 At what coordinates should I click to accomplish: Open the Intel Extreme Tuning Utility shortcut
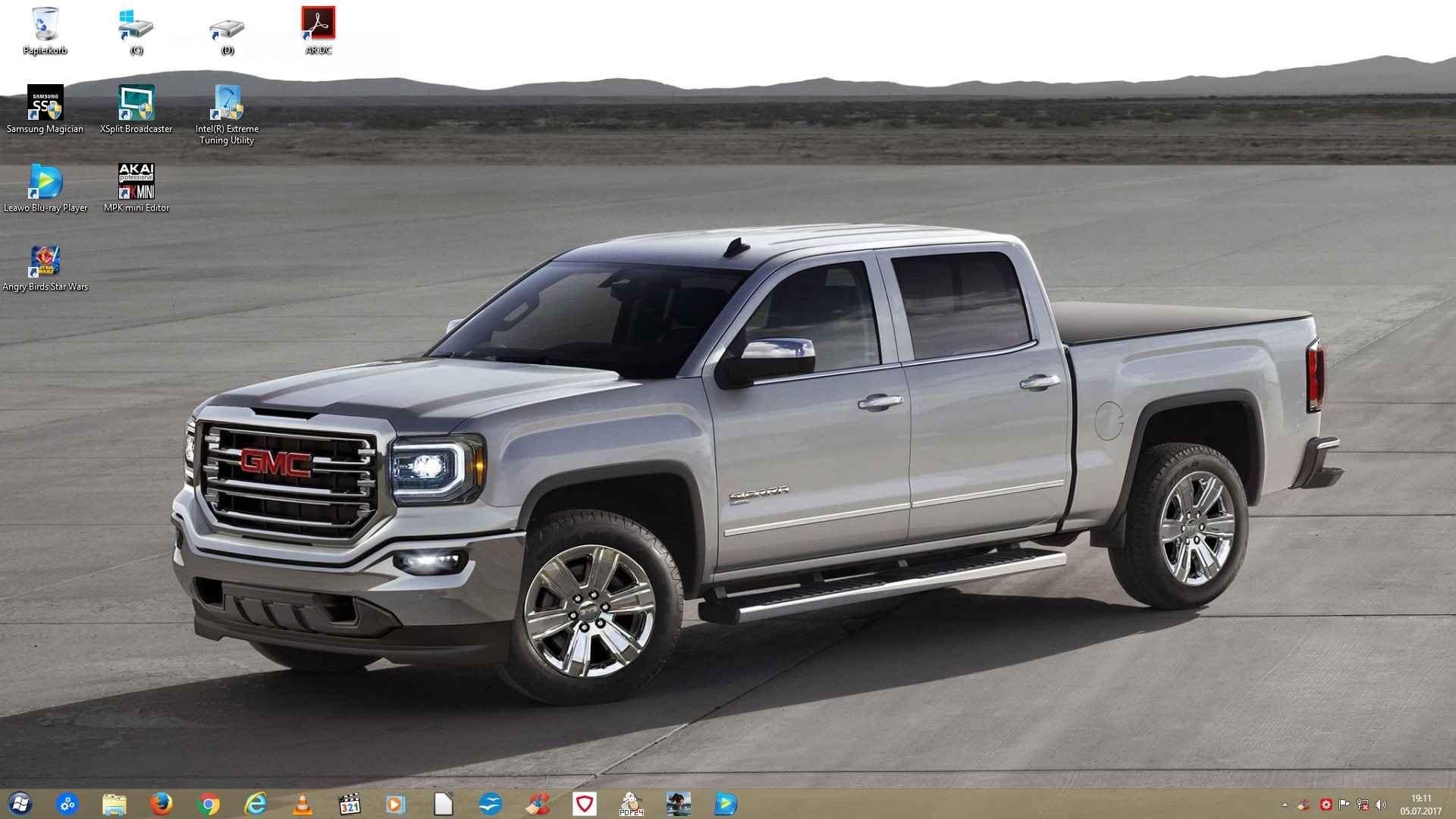point(227,104)
